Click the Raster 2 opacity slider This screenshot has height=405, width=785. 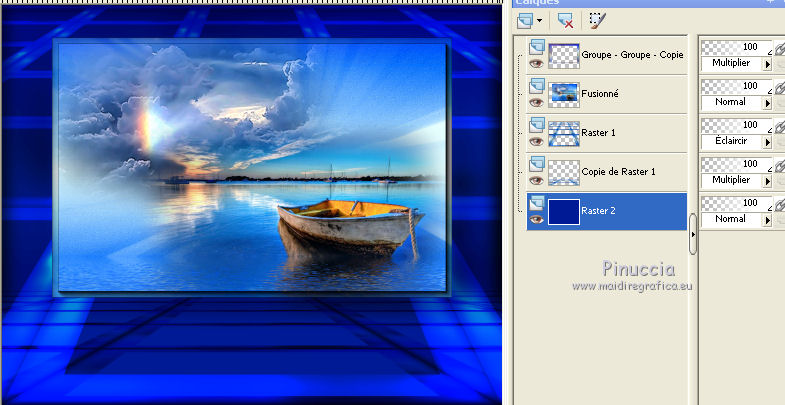[x=736, y=204]
